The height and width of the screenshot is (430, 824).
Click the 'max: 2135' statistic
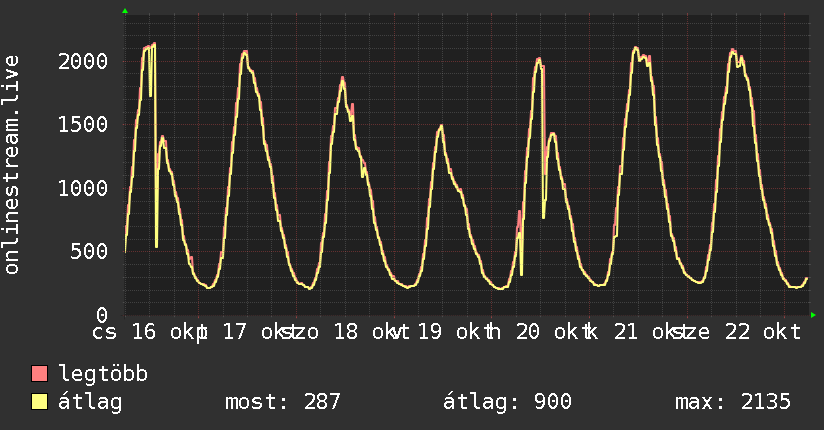click(x=733, y=402)
